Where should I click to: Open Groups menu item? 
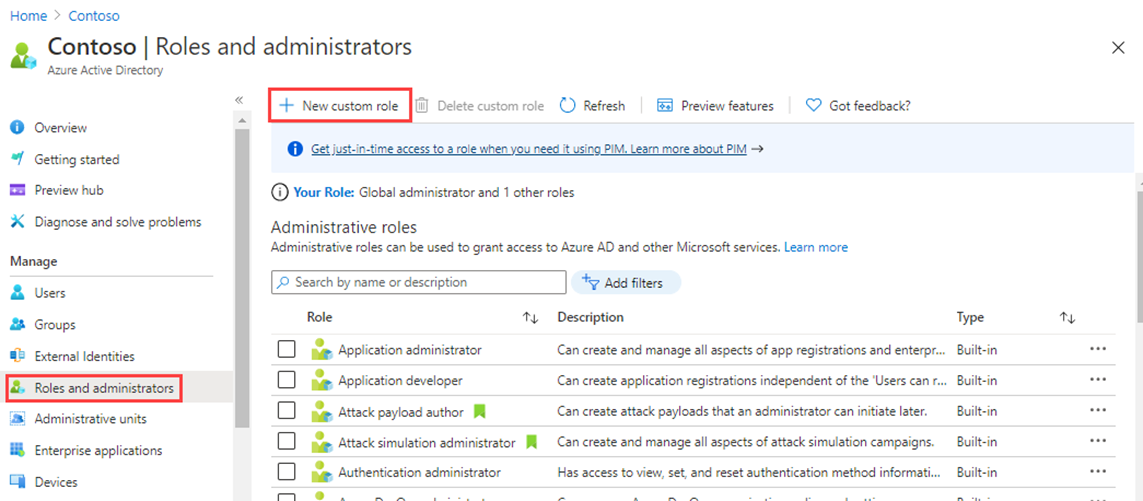click(55, 325)
